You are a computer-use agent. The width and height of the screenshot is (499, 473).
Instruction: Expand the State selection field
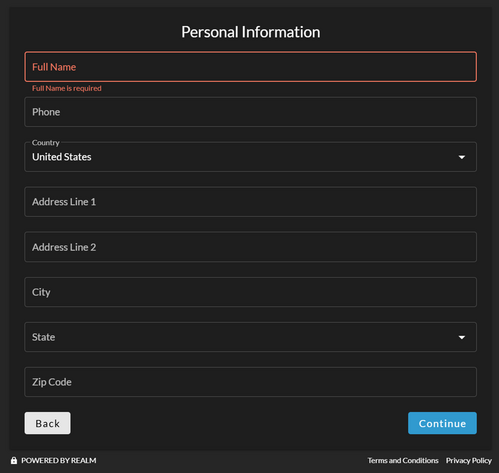coord(250,337)
